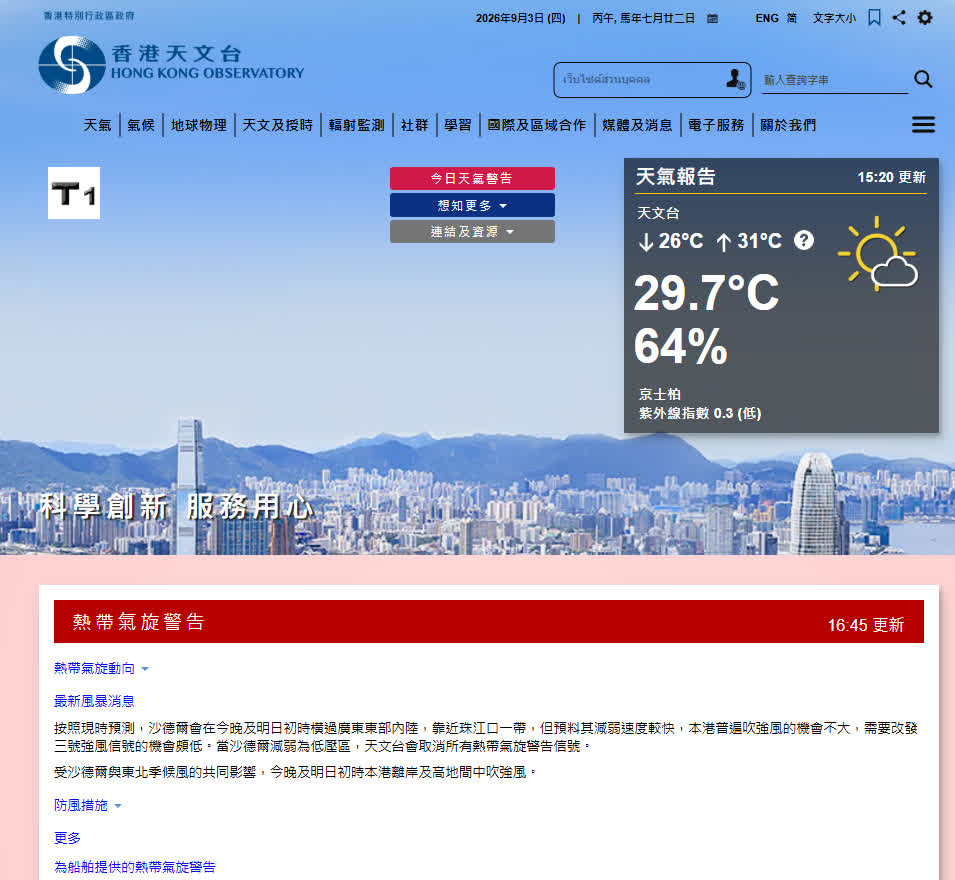
Task: Open 為船舶提供的熱帶氣旋警告 link
Action: (135, 867)
